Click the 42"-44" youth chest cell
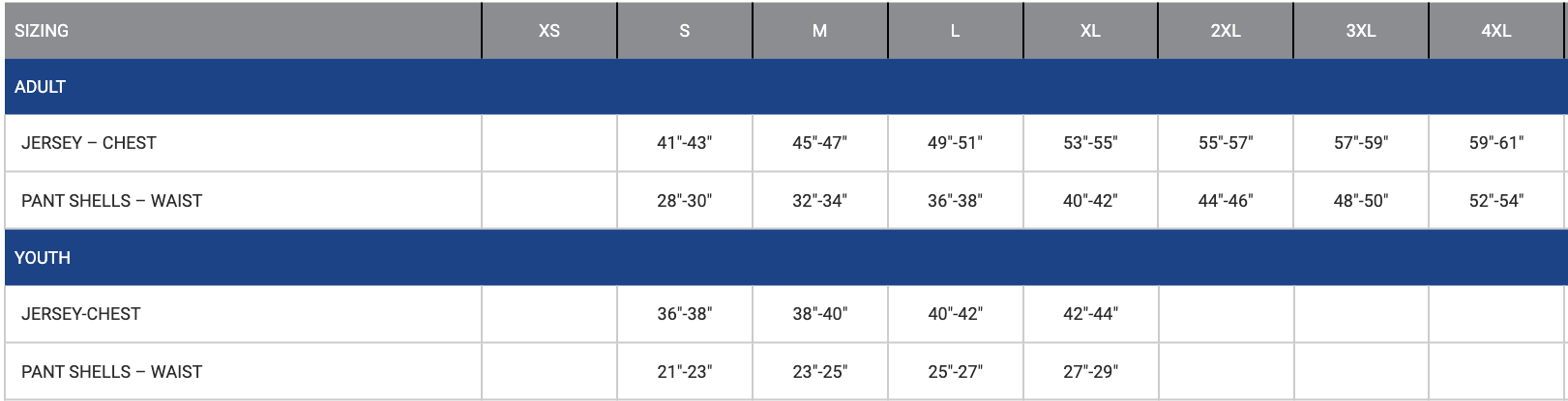This screenshot has width=1568, height=401. pyautogui.click(x=1090, y=314)
